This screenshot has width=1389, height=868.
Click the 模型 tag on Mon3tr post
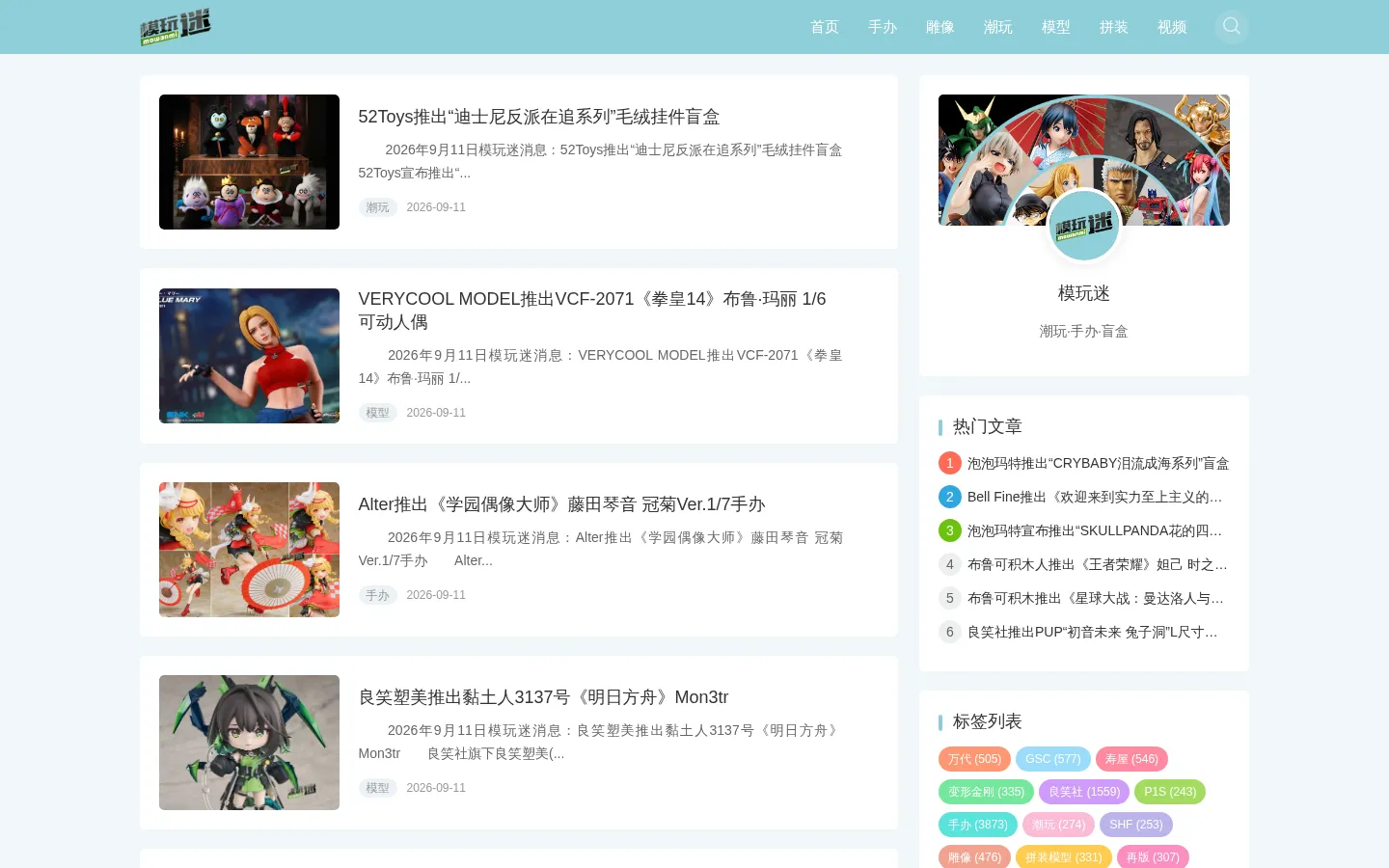(x=378, y=788)
